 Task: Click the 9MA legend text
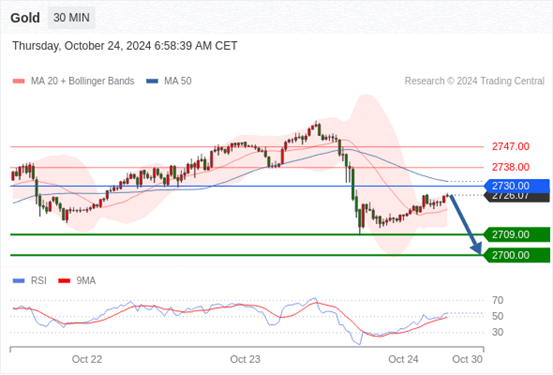tap(86, 281)
